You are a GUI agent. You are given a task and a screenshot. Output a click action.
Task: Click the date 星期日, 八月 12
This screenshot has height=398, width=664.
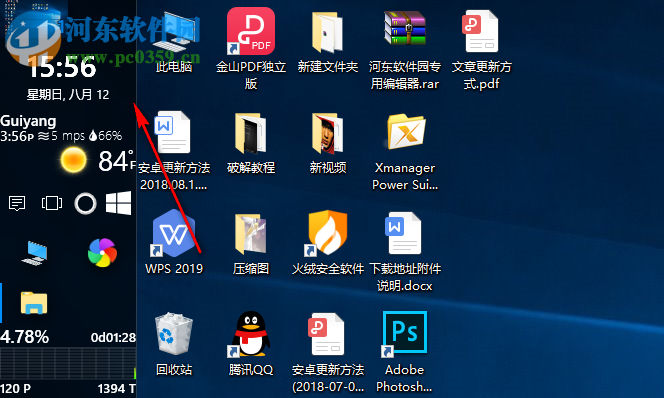click(x=68, y=94)
